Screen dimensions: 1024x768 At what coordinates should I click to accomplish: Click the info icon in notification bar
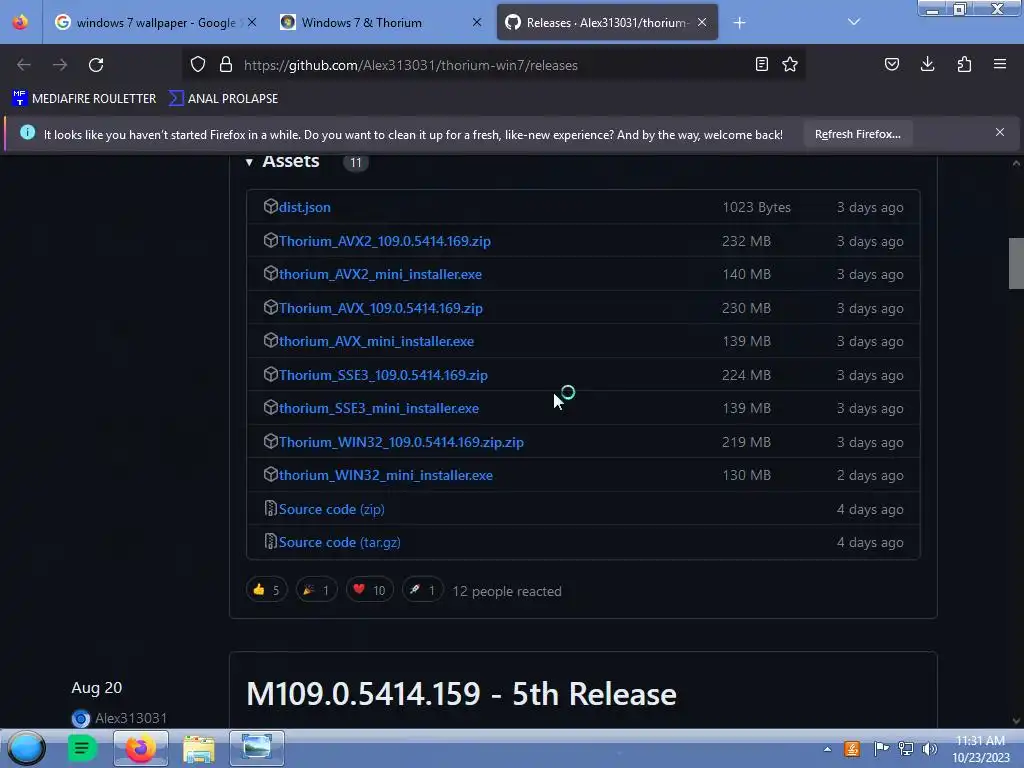pyautogui.click(x=27, y=133)
